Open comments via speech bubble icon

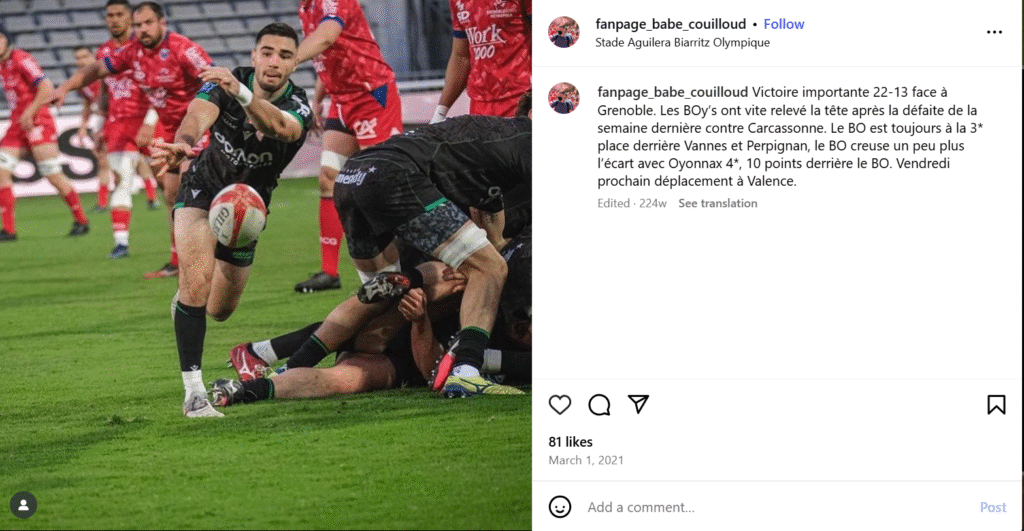[599, 405]
